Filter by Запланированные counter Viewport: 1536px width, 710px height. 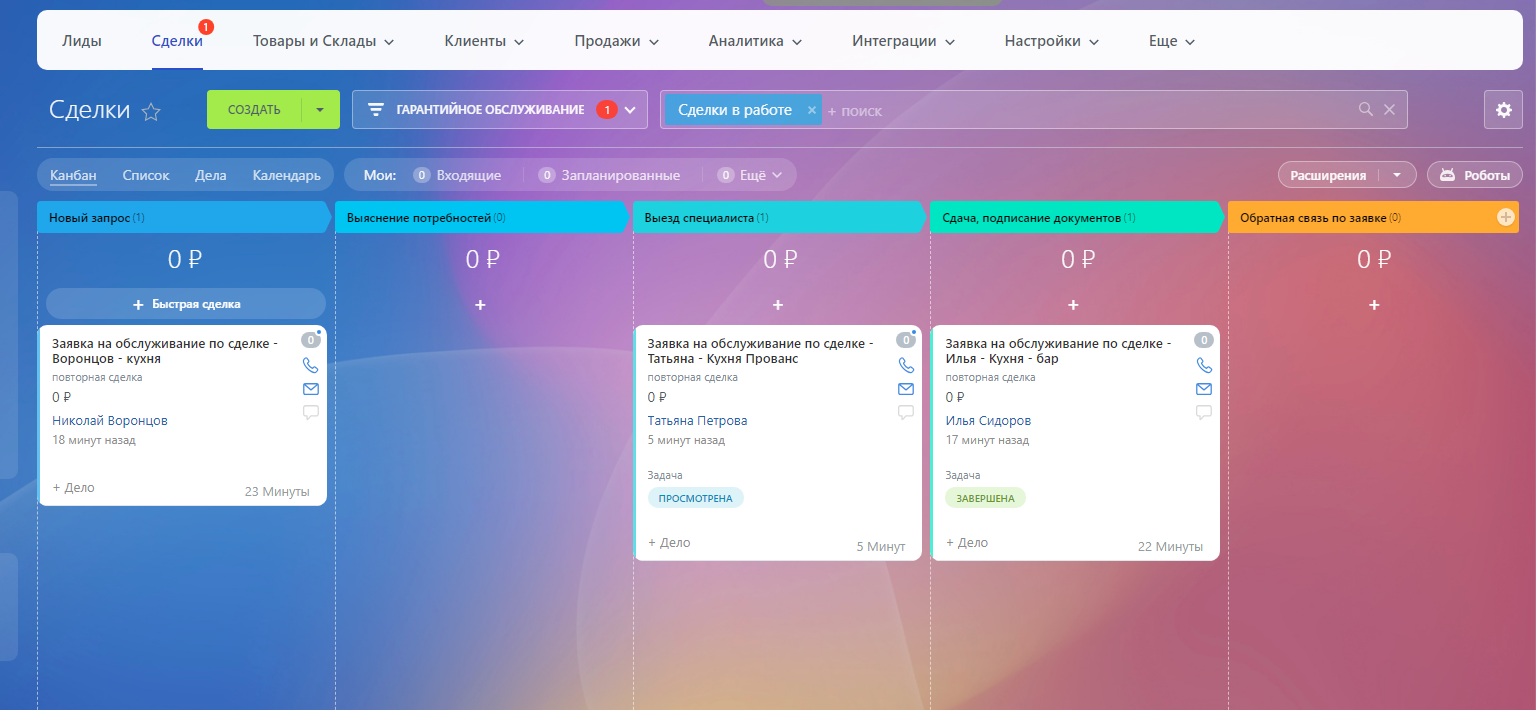(x=609, y=175)
